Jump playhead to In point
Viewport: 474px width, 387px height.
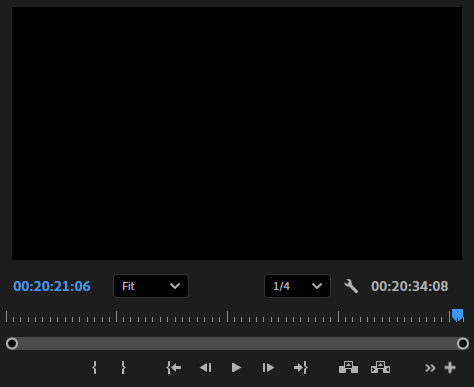(174, 368)
